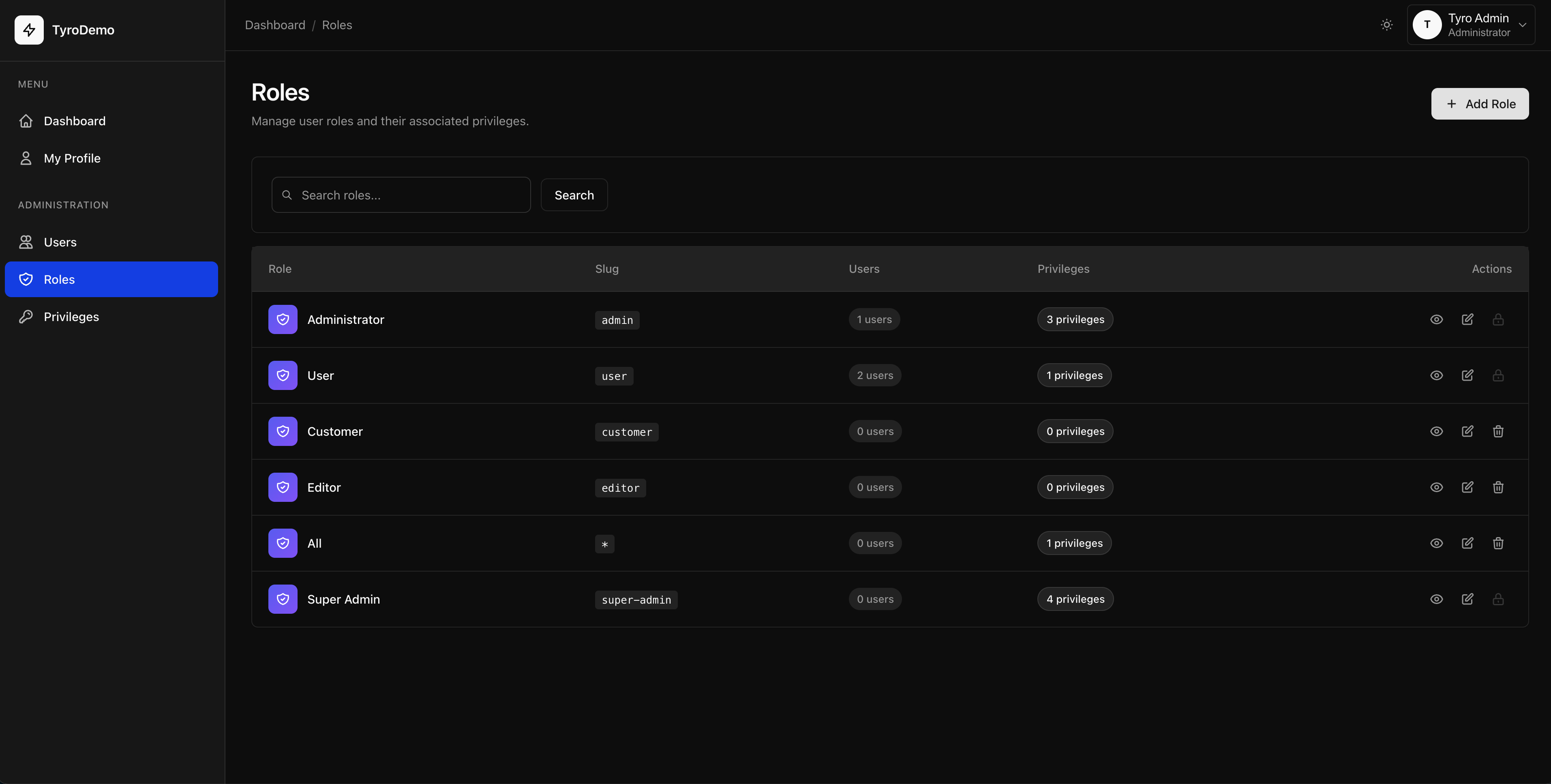Edit the Super Admin role
Viewport: 1551px width, 784px height.
coord(1467,599)
